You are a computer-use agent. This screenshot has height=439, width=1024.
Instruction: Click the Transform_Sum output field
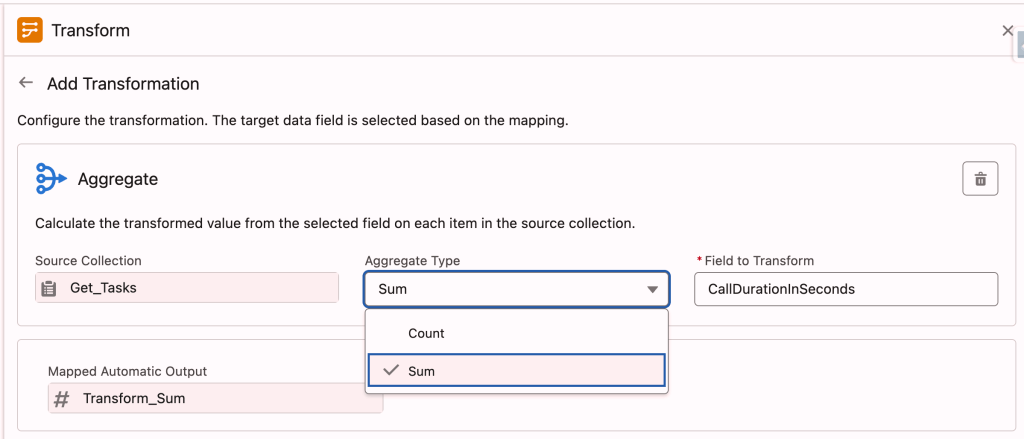click(x=215, y=398)
